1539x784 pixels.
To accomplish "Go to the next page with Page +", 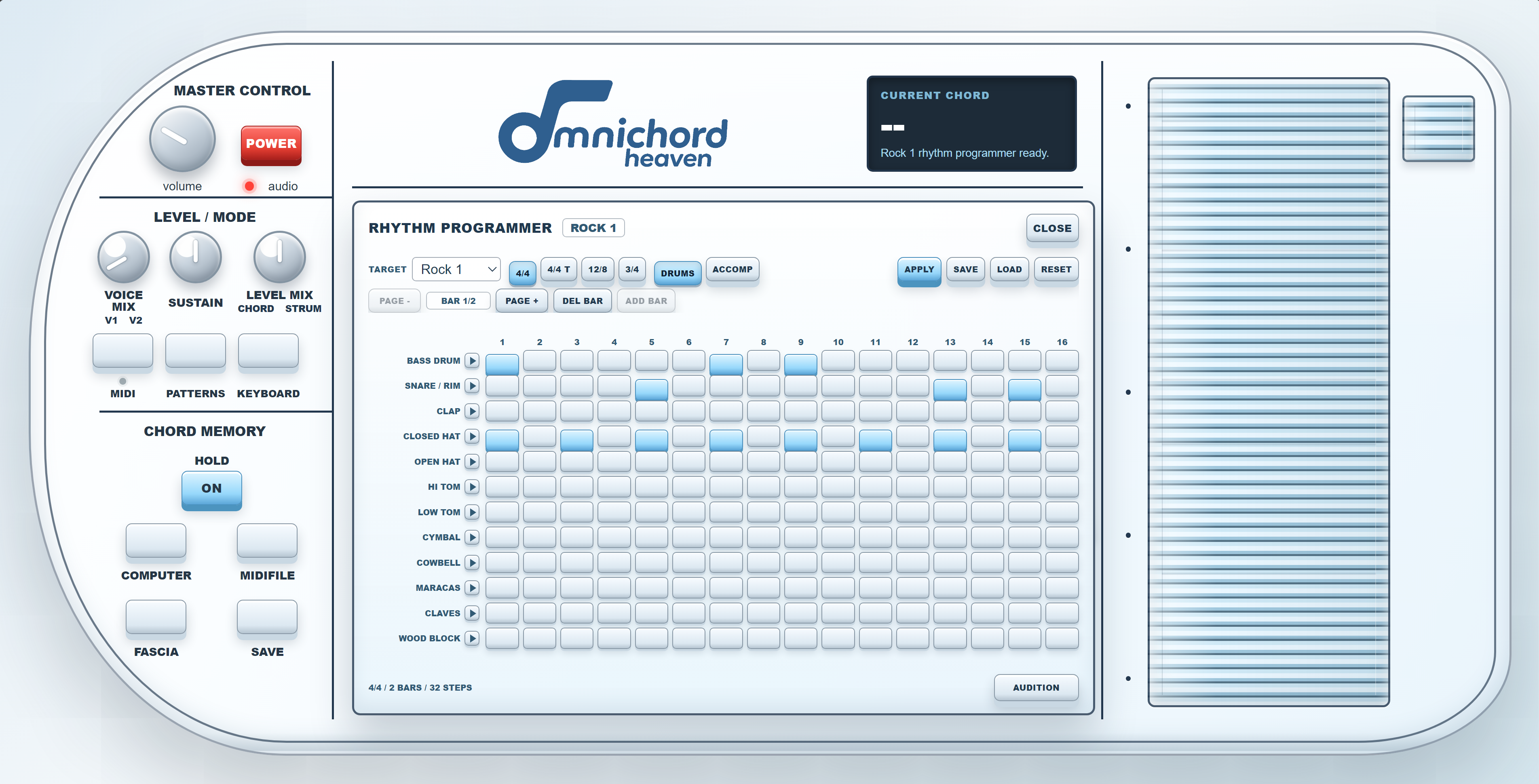I will click(521, 301).
